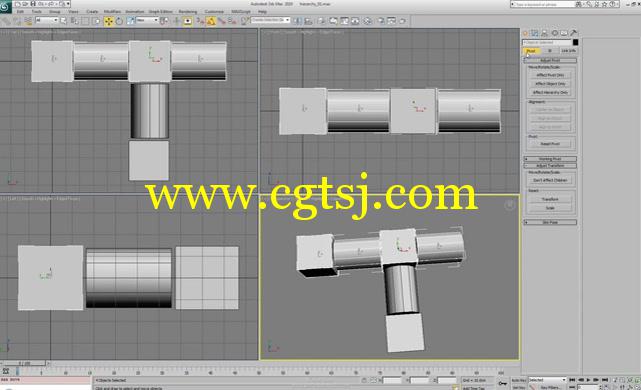Expand the Skin Pose rollout
This screenshot has width=641, height=390.
click(550, 222)
